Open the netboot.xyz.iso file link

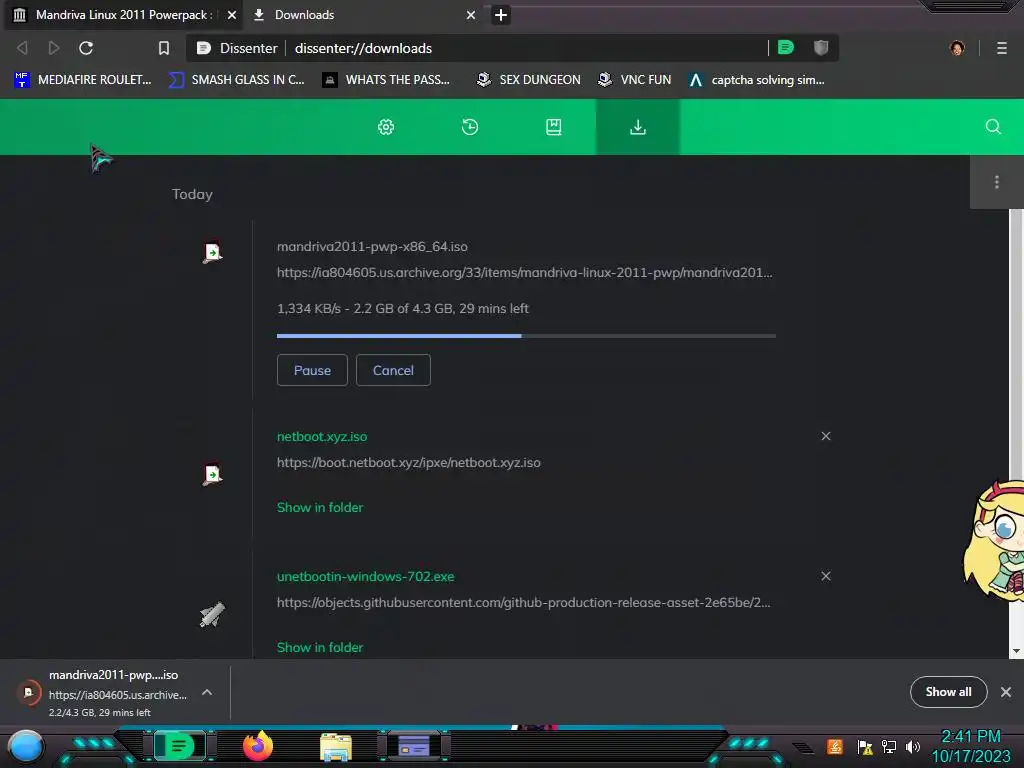322,436
